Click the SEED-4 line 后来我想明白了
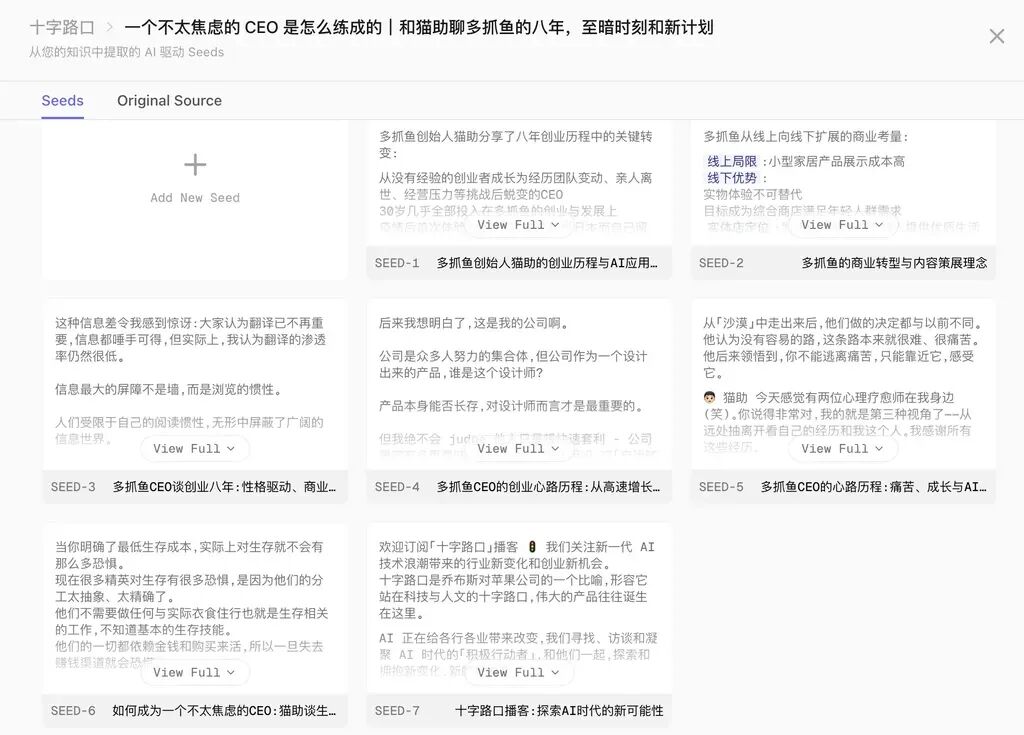 pos(473,323)
